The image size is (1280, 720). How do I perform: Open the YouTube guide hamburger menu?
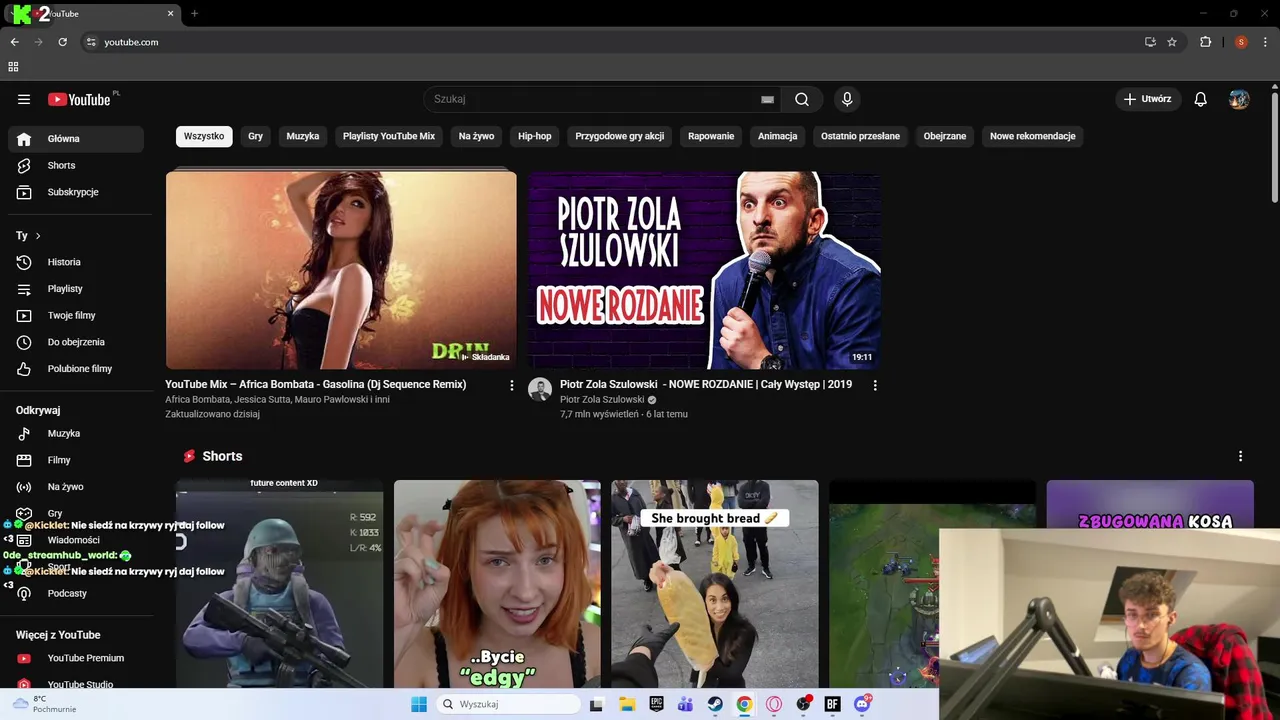[24, 99]
